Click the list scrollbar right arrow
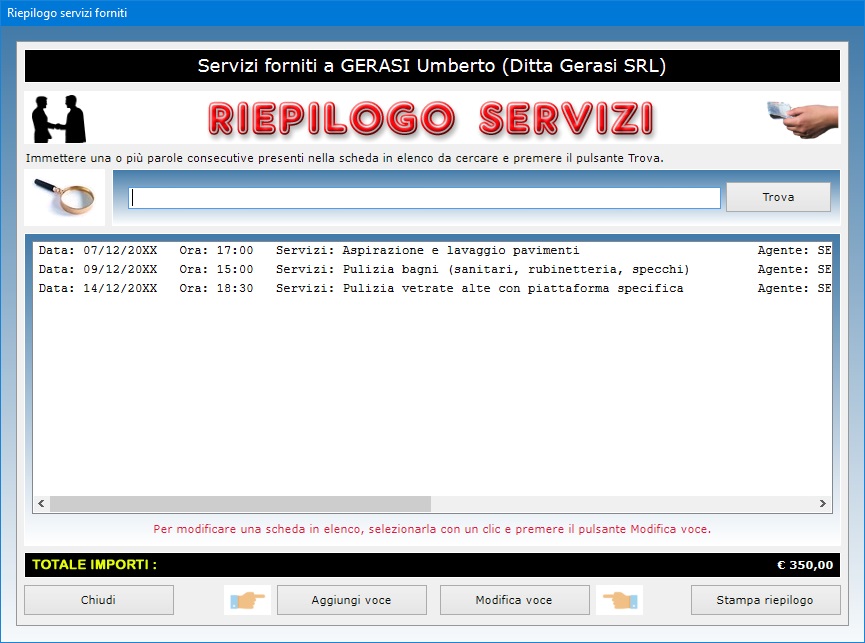865x643 pixels. (822, 504)
